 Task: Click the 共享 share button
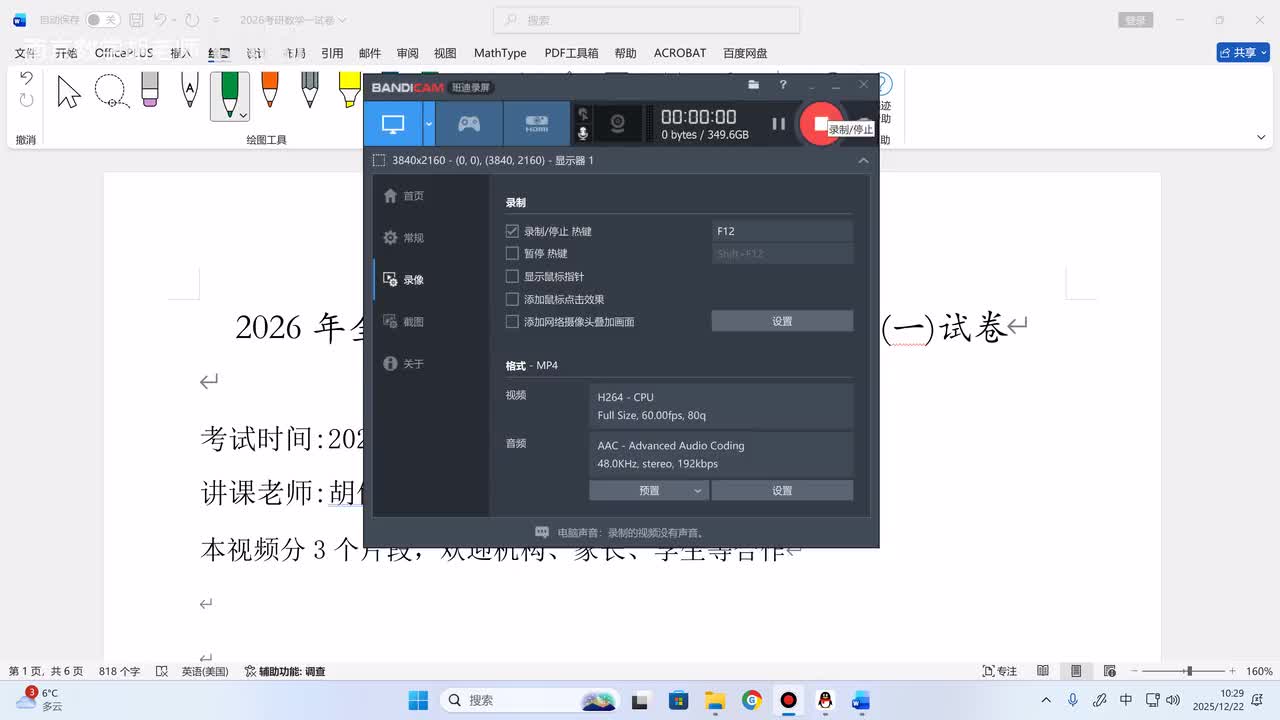pyautogui.click(x=1243, y=52)
